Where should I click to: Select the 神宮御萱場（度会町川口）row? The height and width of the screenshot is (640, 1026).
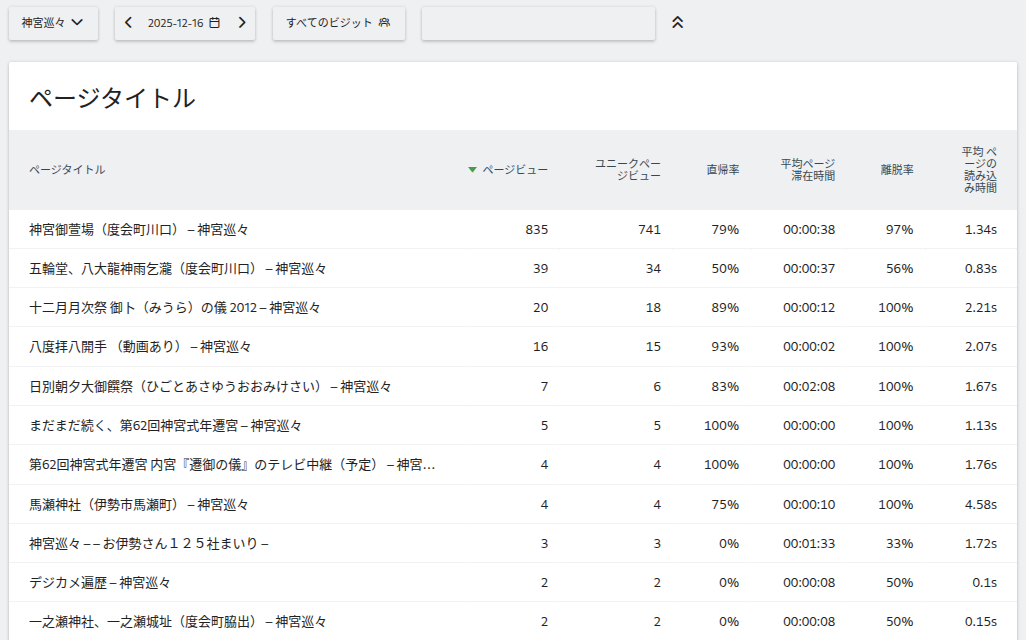point(139,230)
